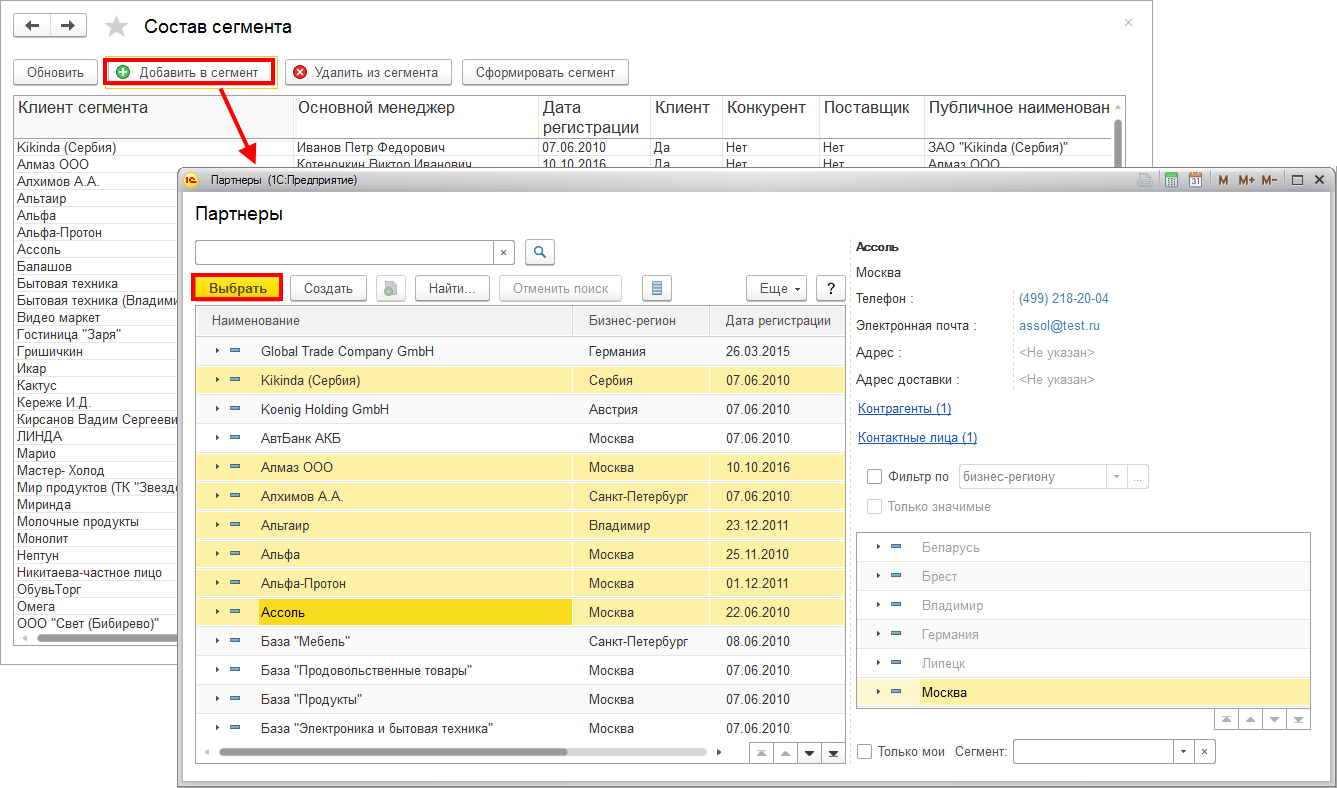Click the Обновить button
This screenshot has height=788, width=1337.
tap(55, 72)
